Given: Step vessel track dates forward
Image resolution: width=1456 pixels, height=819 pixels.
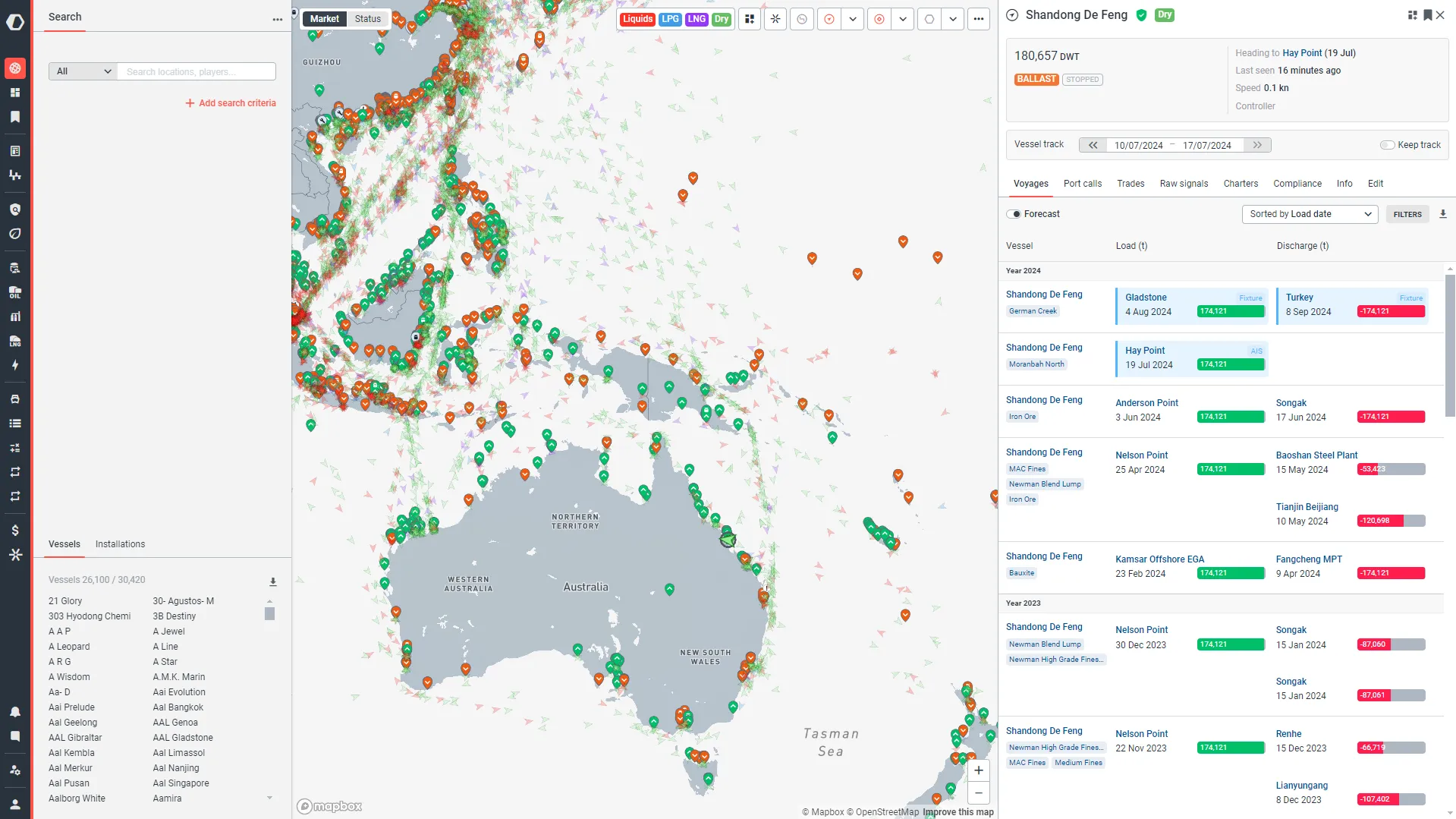Looking at the screenshot, I should click(x=1257, y=145).
